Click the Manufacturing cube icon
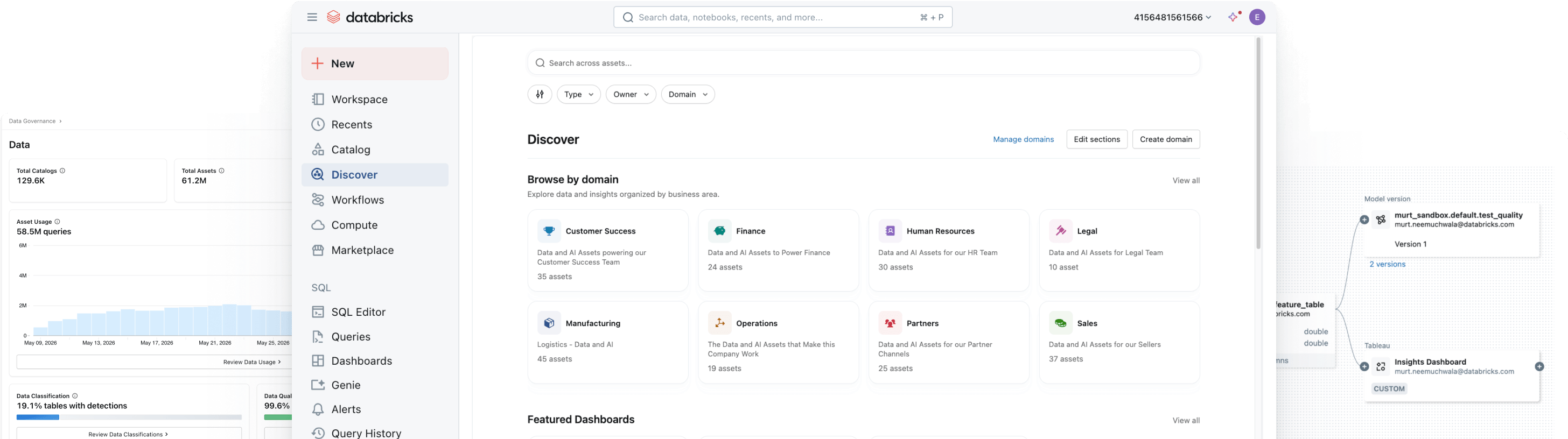 tap(549, 323)
